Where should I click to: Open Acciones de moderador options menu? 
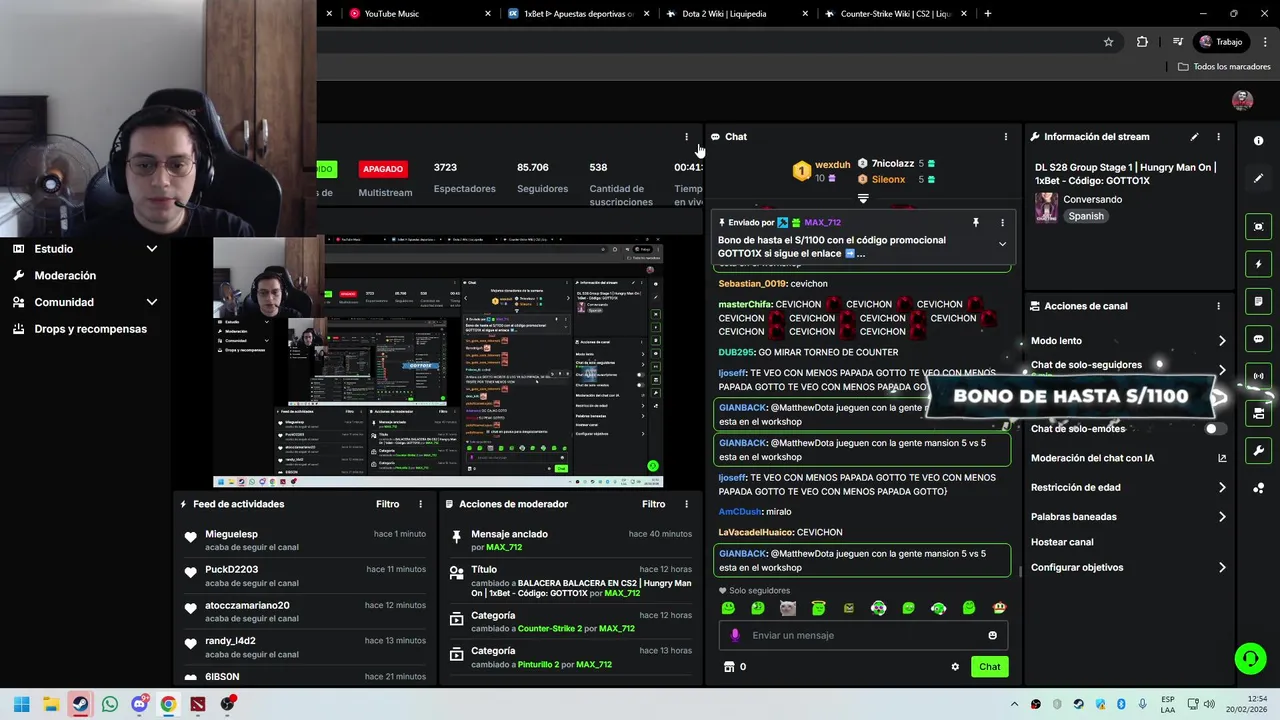click(x=686, y=504)
